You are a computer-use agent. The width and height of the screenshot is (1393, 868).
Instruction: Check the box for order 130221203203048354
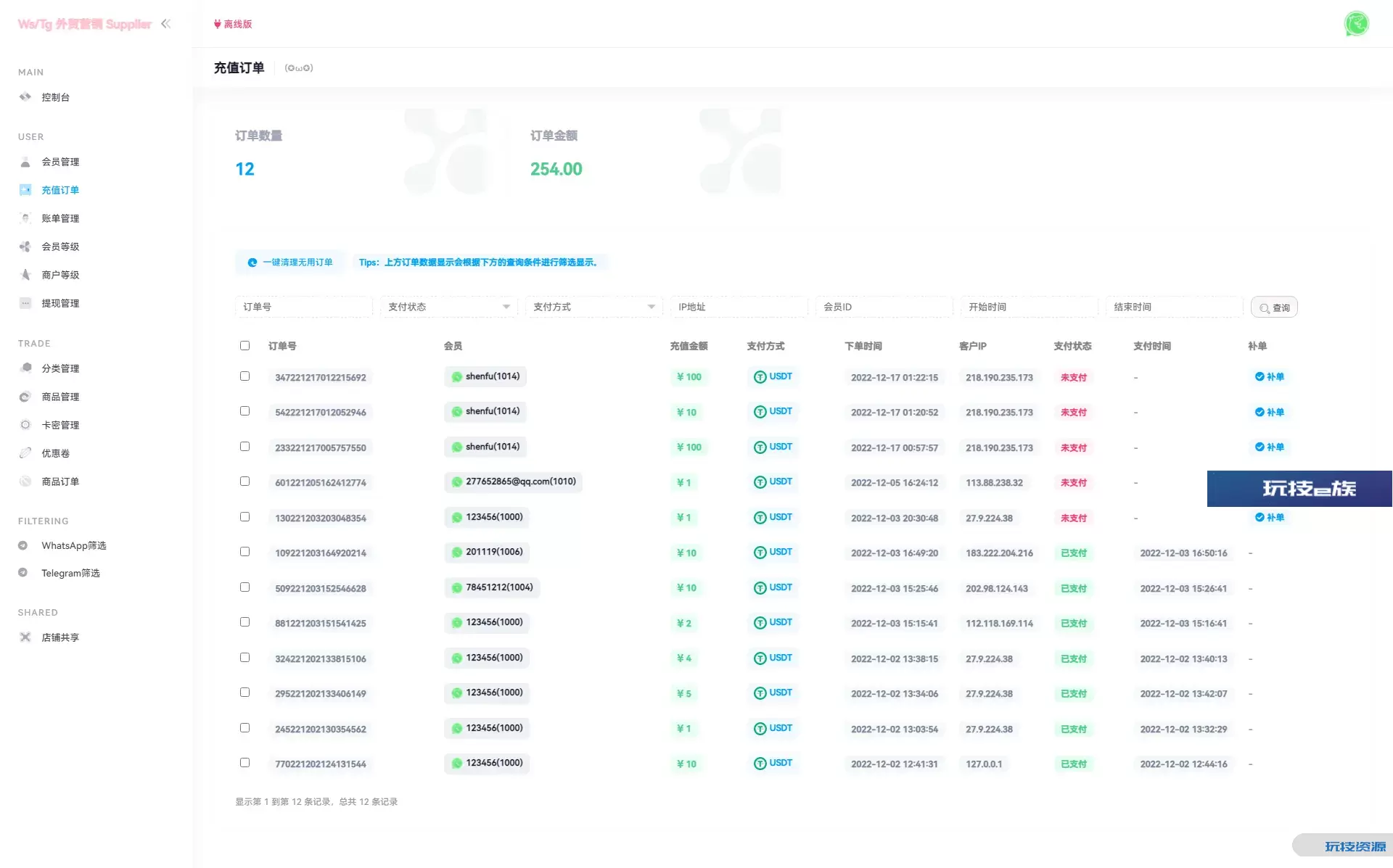click(245, 517)
